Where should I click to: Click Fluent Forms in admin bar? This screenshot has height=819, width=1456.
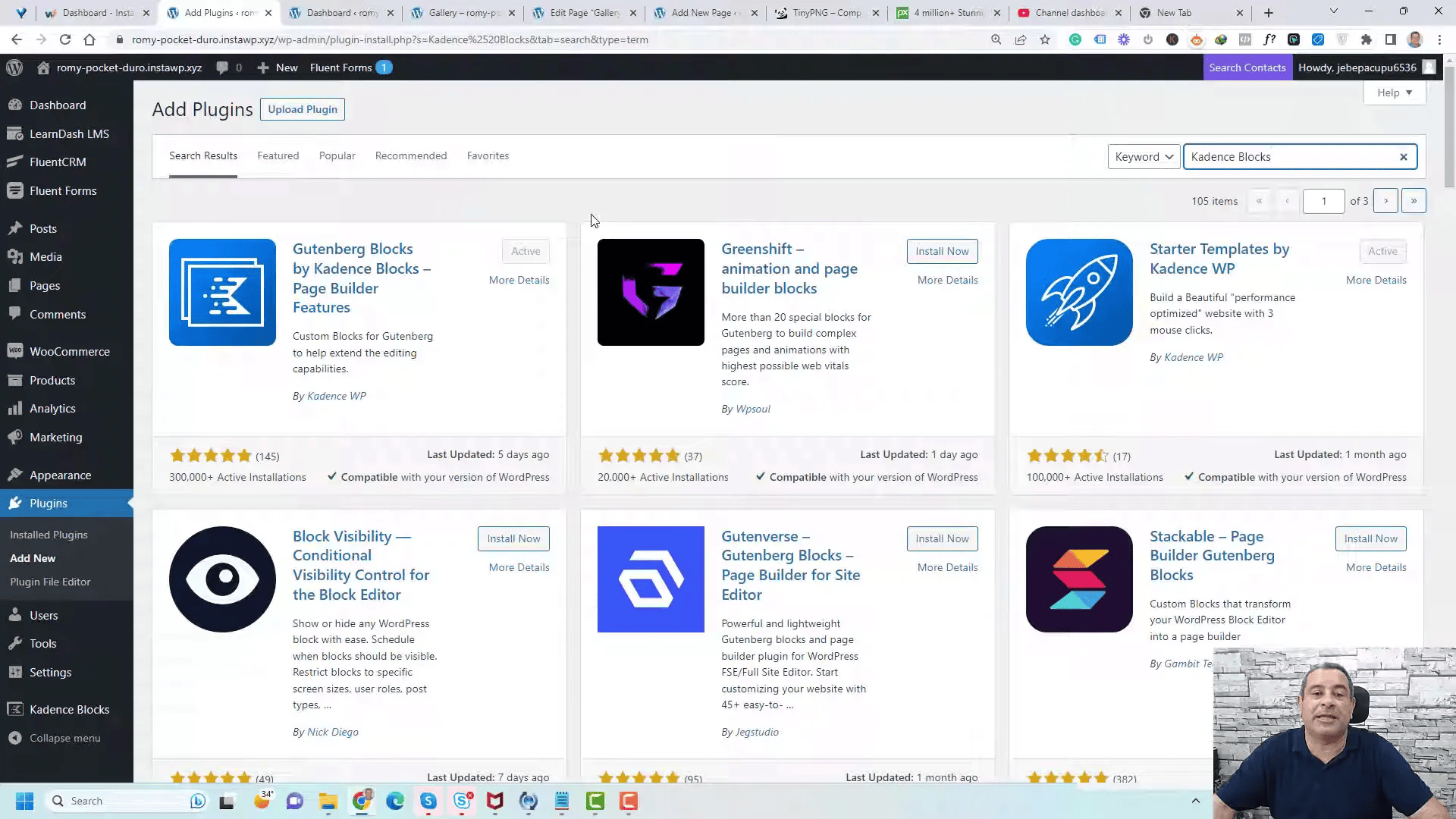pyautogui.click(x=340, y=67)
